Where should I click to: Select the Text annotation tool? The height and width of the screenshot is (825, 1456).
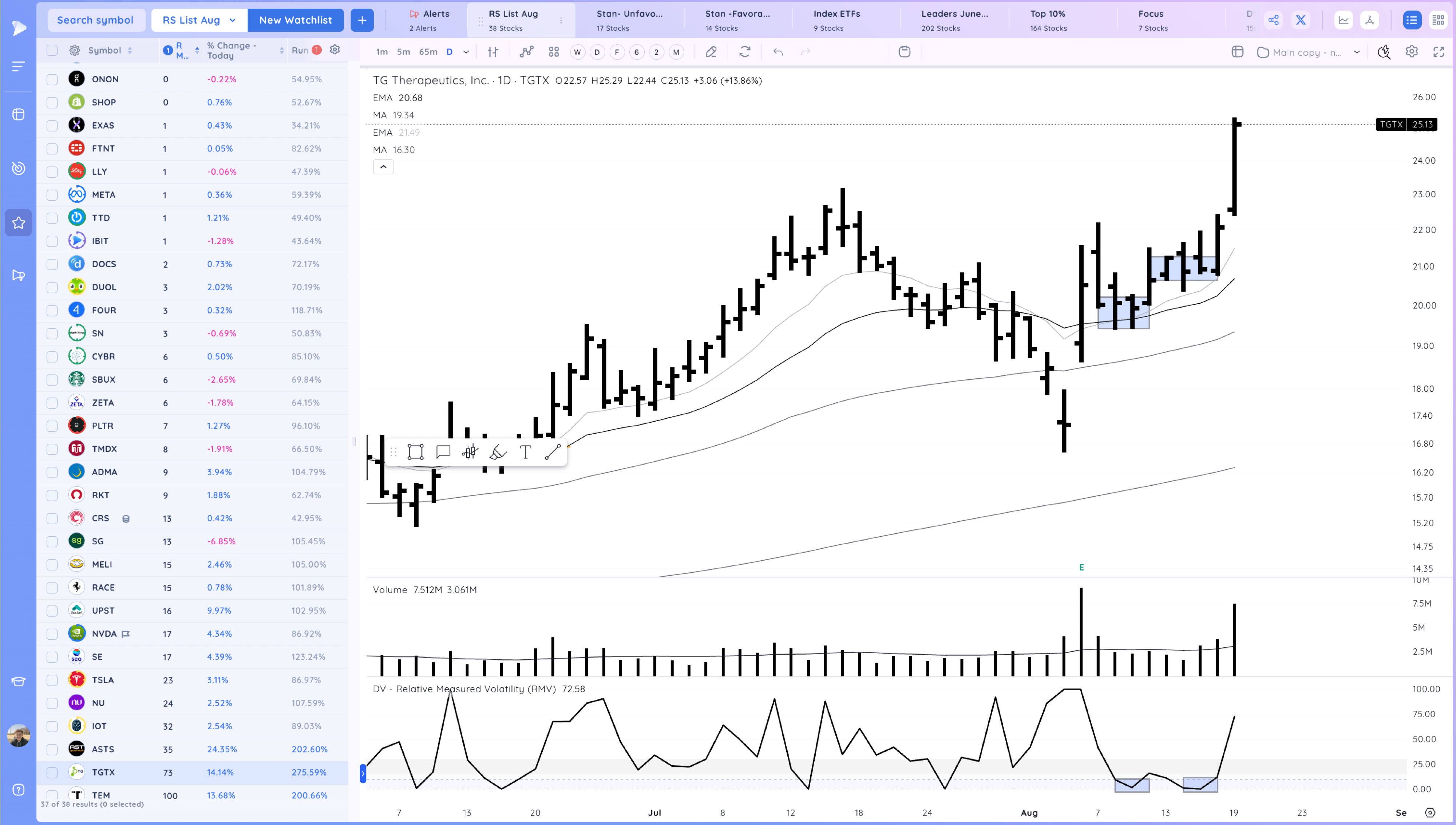[526, 451]
